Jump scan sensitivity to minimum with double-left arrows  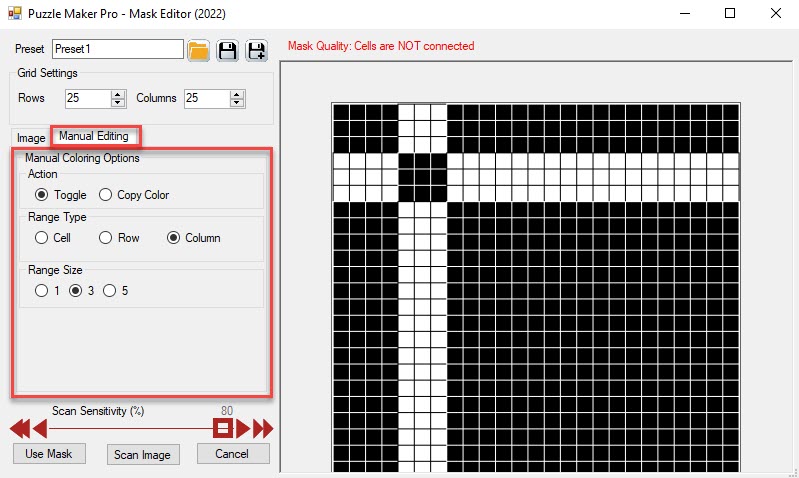pos(20,429)
